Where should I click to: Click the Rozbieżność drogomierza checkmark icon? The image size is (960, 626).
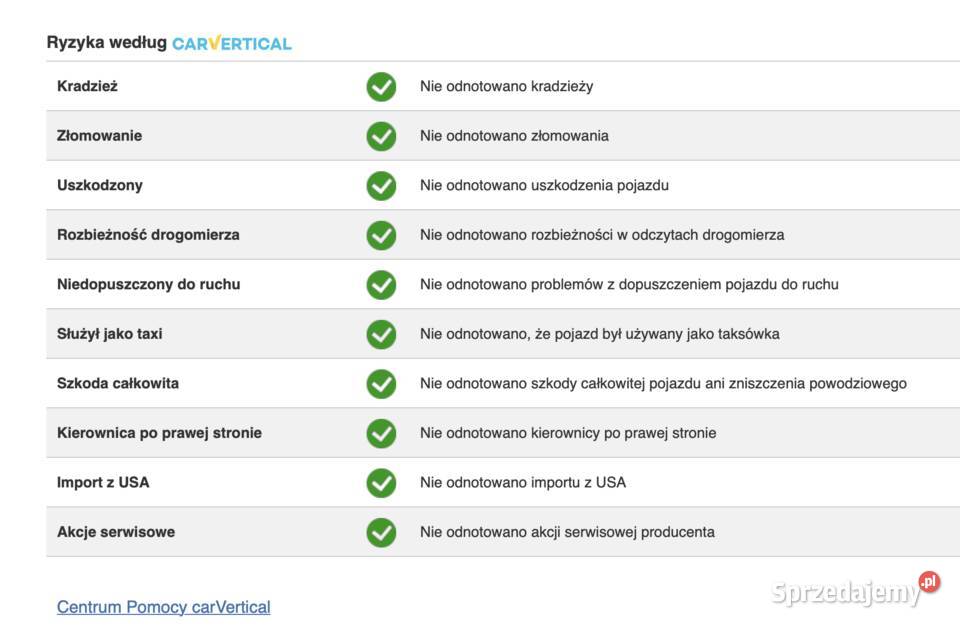pyautogui.click(x=381, y=235)
